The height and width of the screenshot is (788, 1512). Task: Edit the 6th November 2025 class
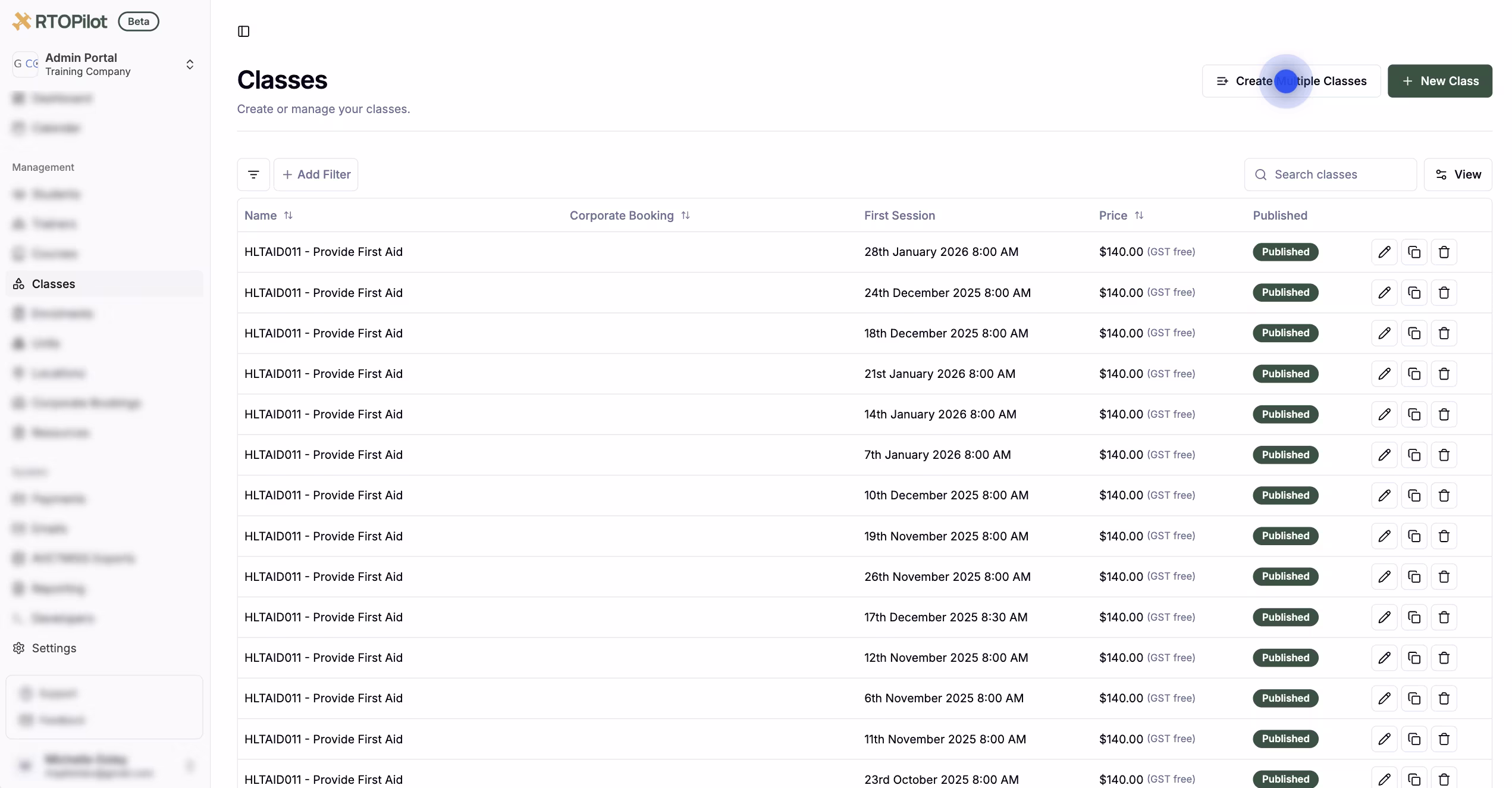pos(1384,698)
